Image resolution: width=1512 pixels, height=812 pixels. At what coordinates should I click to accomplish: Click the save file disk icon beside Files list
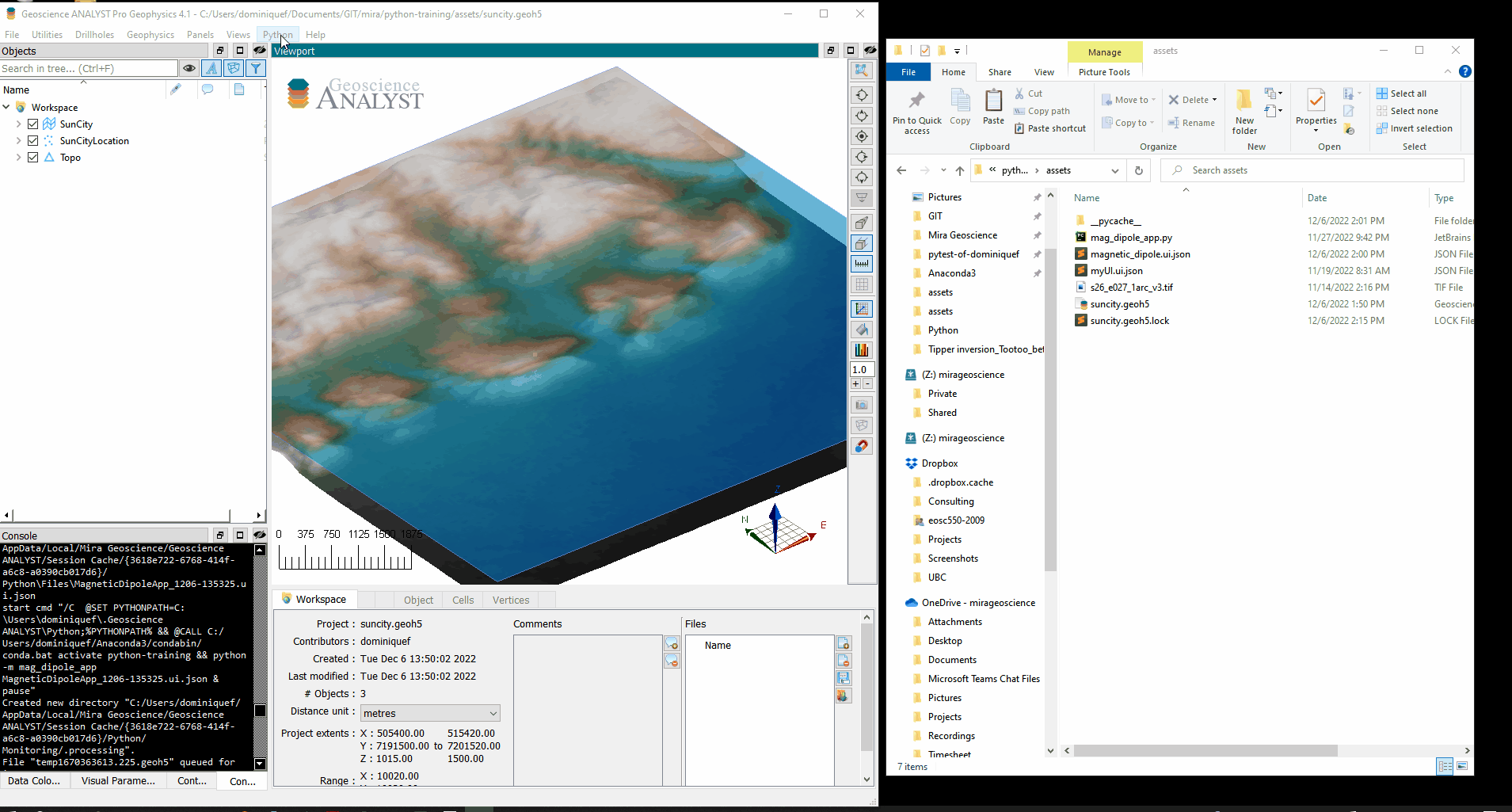(x=844, y=678)
